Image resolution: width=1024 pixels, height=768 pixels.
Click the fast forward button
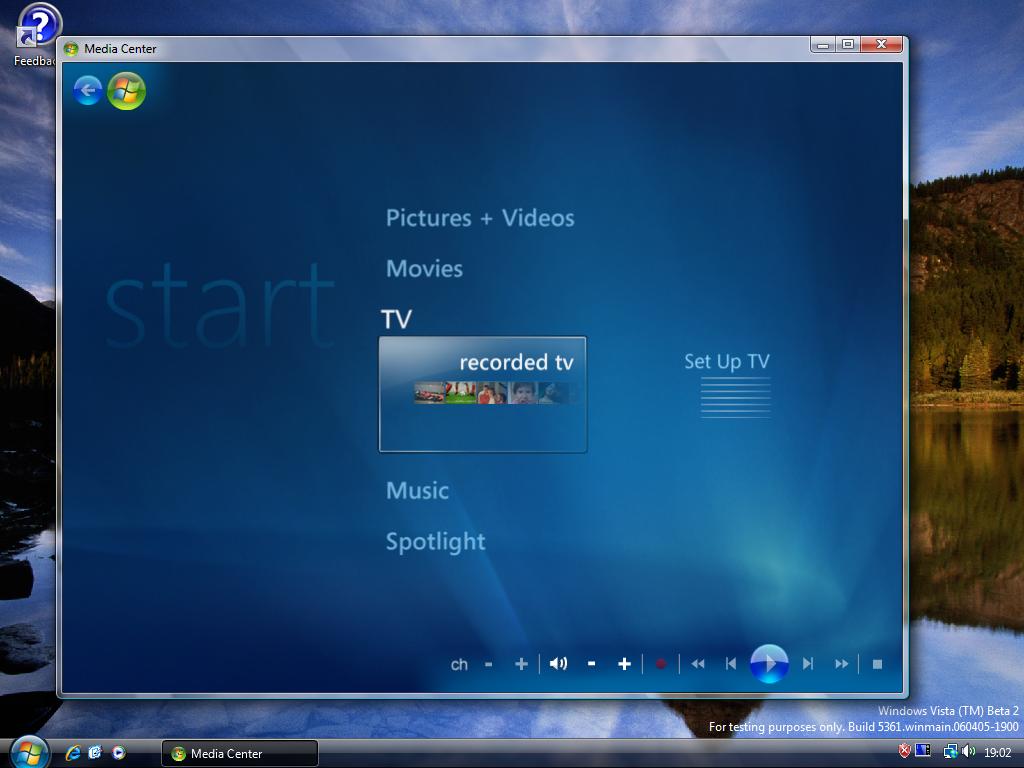(x=841, y=664)
